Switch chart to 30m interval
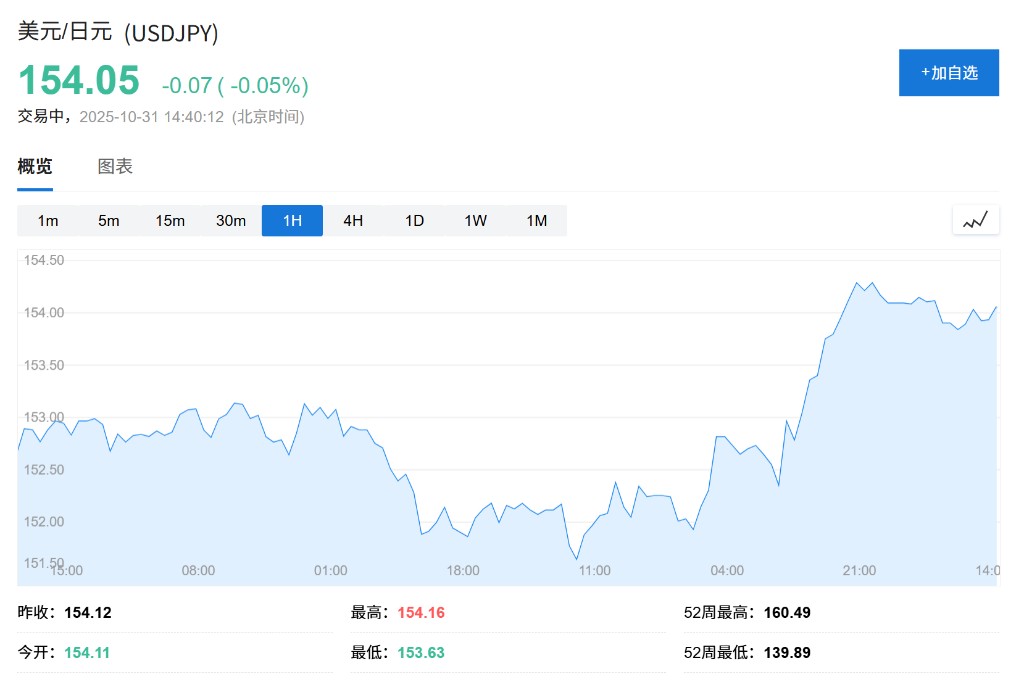1024x693 pixels. (x=231, y=221)
